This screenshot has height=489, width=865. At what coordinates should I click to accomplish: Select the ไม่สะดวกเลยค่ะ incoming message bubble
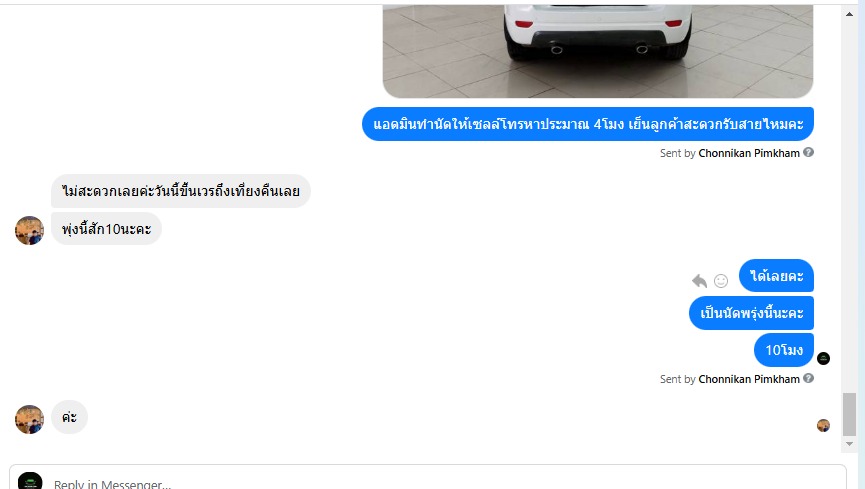tap(180, 191)
